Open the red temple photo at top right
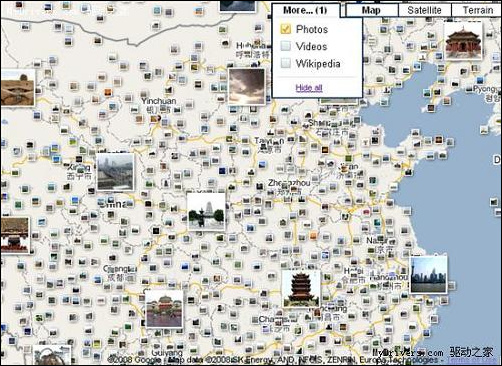Viewport: 502px width, 366px height. [x=463, y=42]
